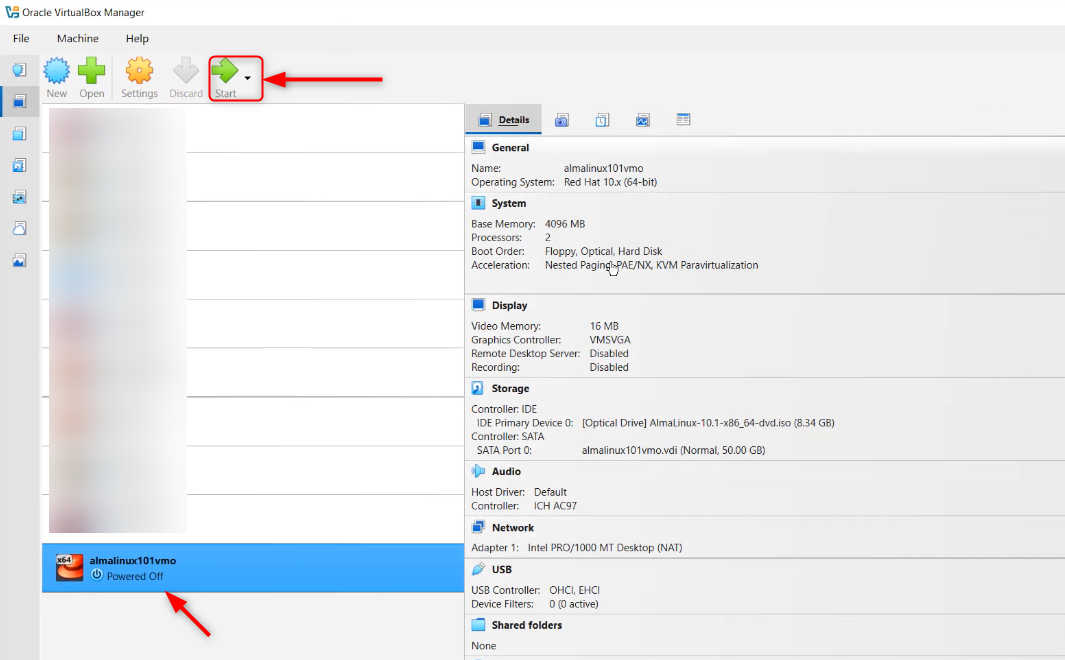The image size is (1065, 660).
Task: Click the USB section plug icon
Action: [x=478, y=569]
